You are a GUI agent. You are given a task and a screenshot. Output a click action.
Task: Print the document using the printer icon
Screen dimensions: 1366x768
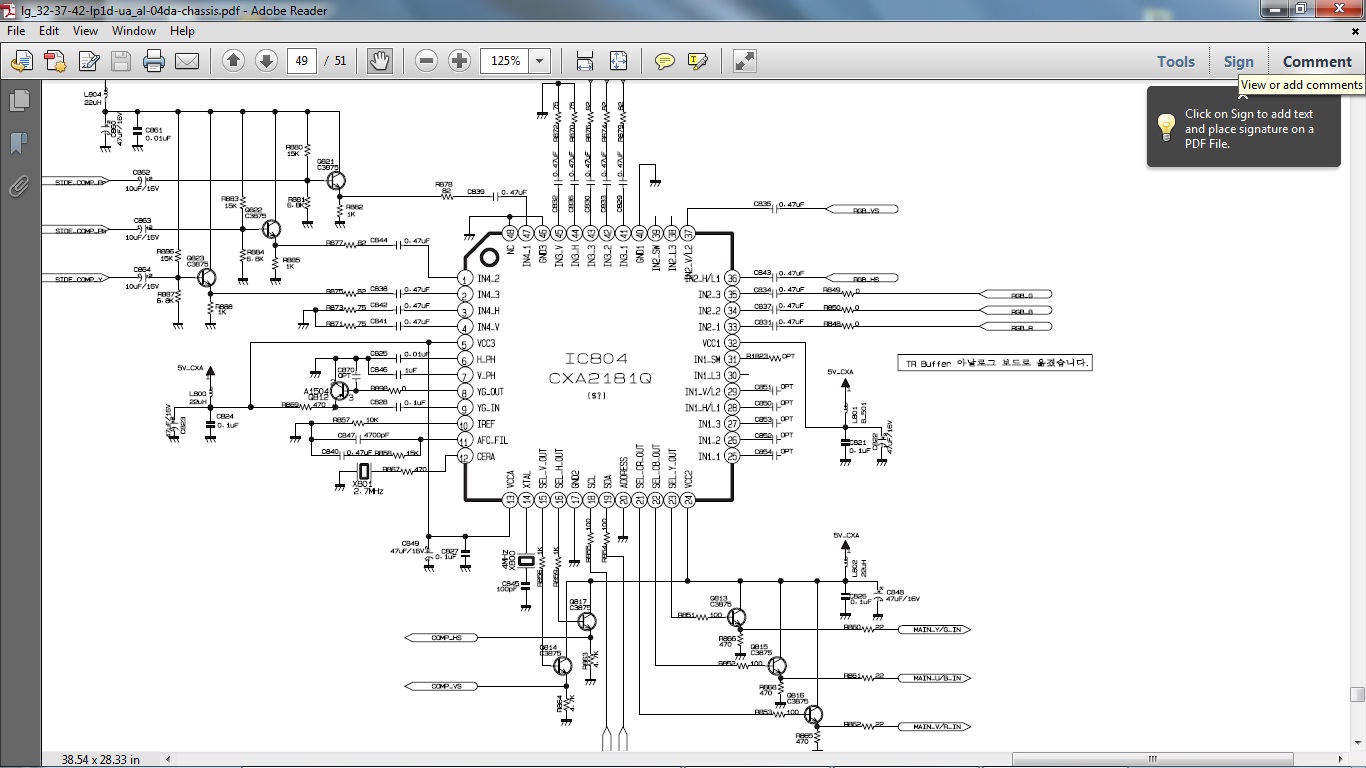point(154,62)
